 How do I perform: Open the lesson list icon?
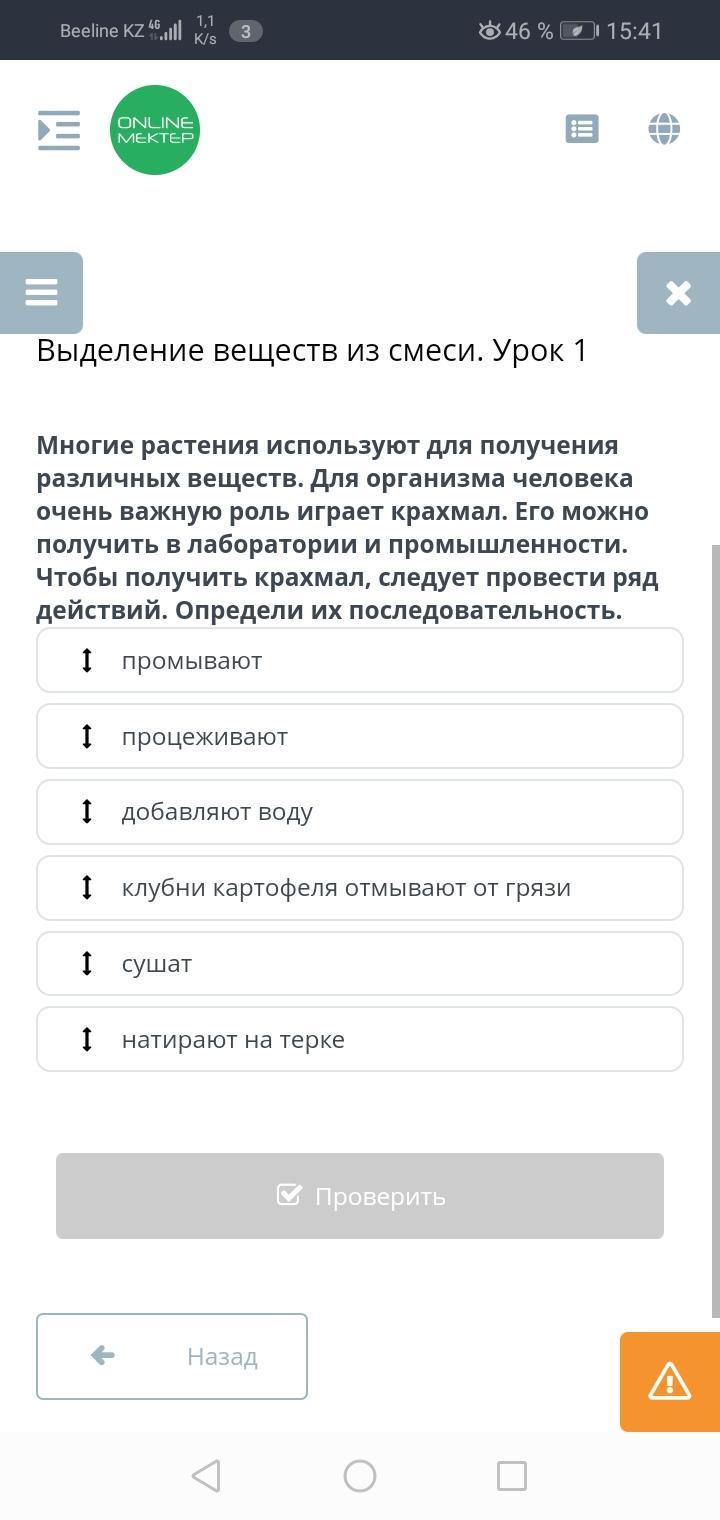tap(582, 129)
